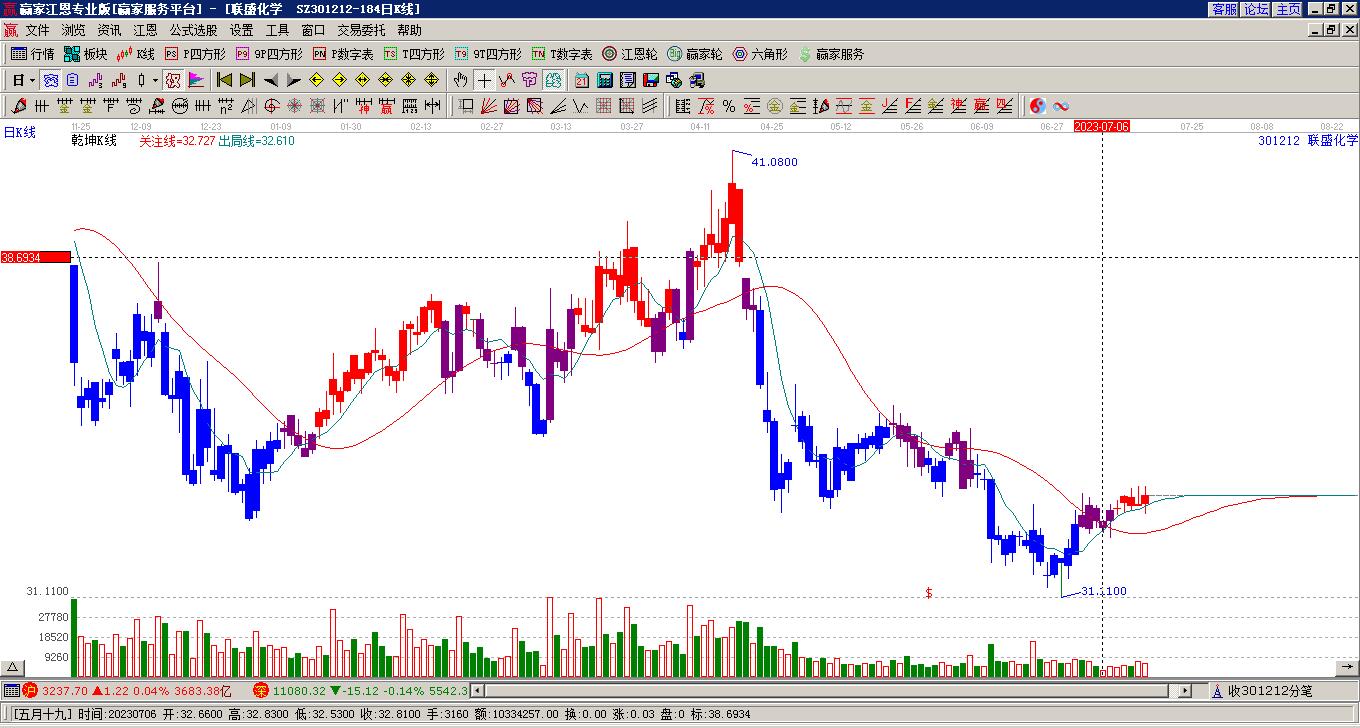The image size is (1360, 728).
Task: Click the 出局线=32.610 label
Action: [x=257, y=141]
